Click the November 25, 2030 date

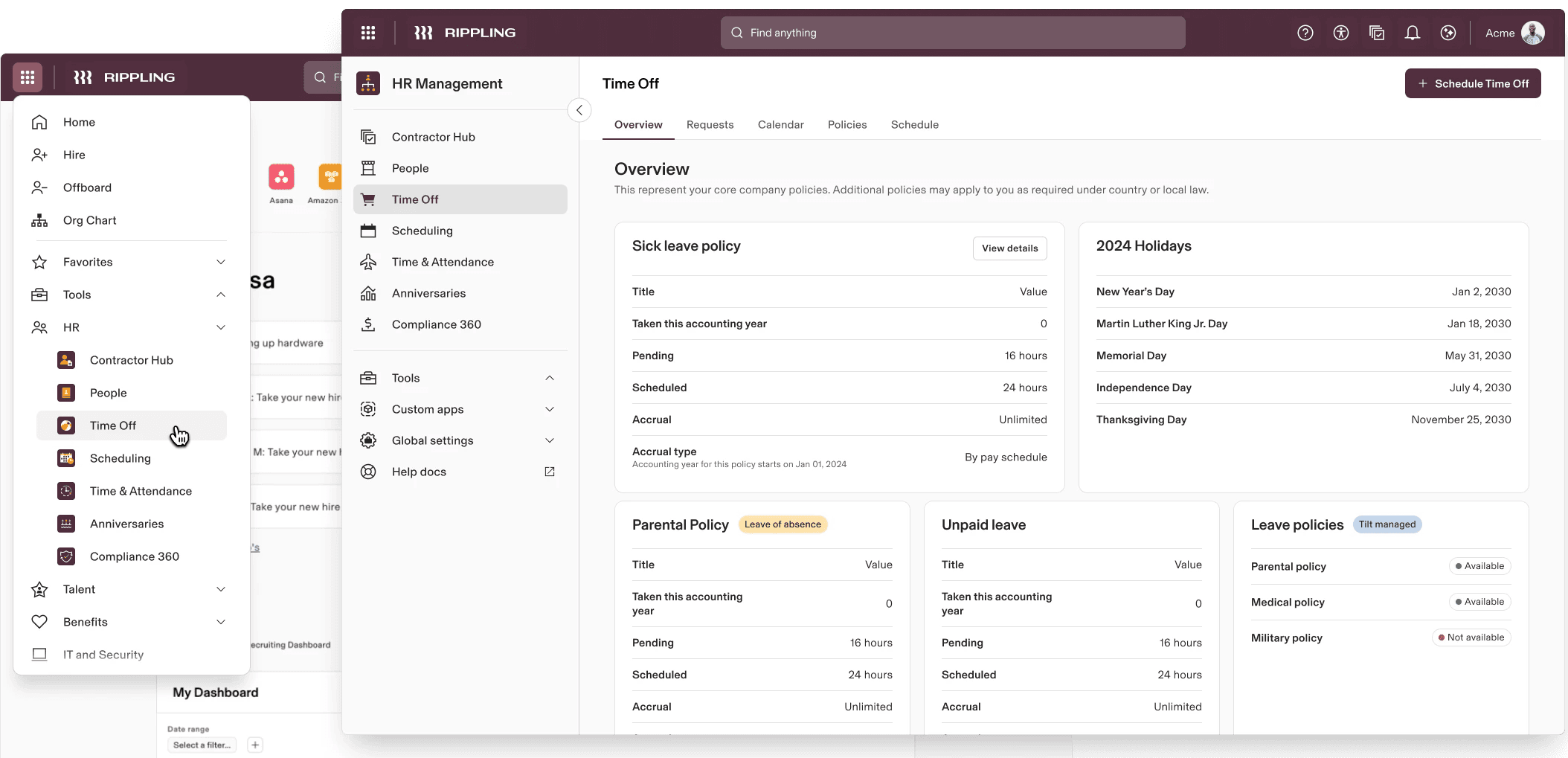pos(1462,420)
